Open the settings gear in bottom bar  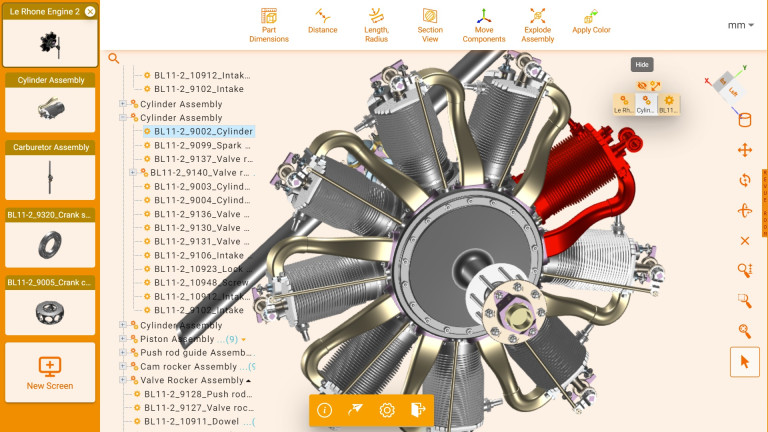coord(387,409)
